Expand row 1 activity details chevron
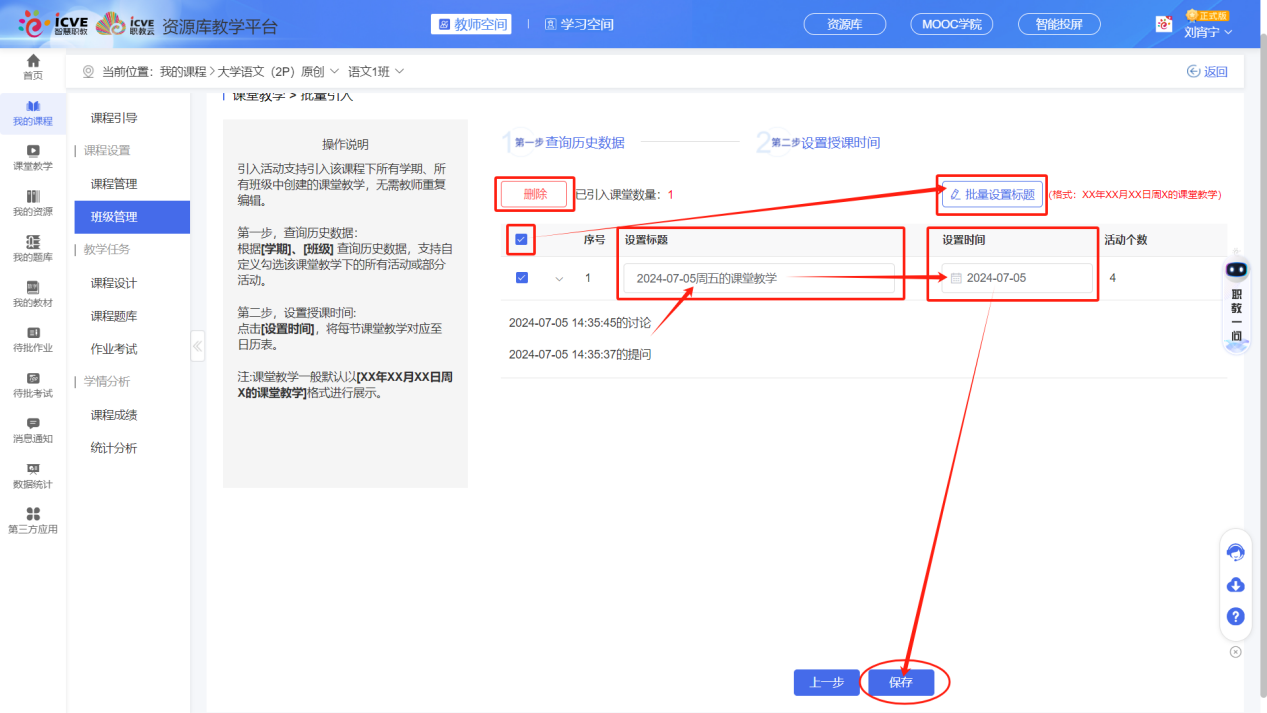 pyautogui.click(x=559, y=277)
